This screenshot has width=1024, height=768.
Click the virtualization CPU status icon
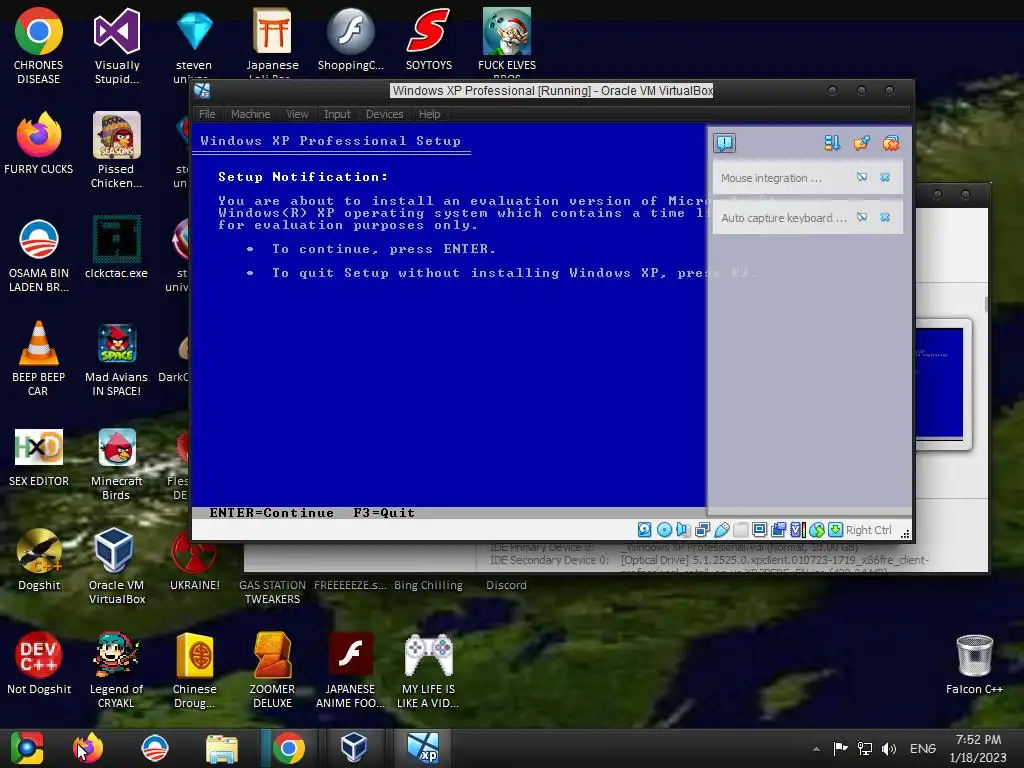[797, 530]
